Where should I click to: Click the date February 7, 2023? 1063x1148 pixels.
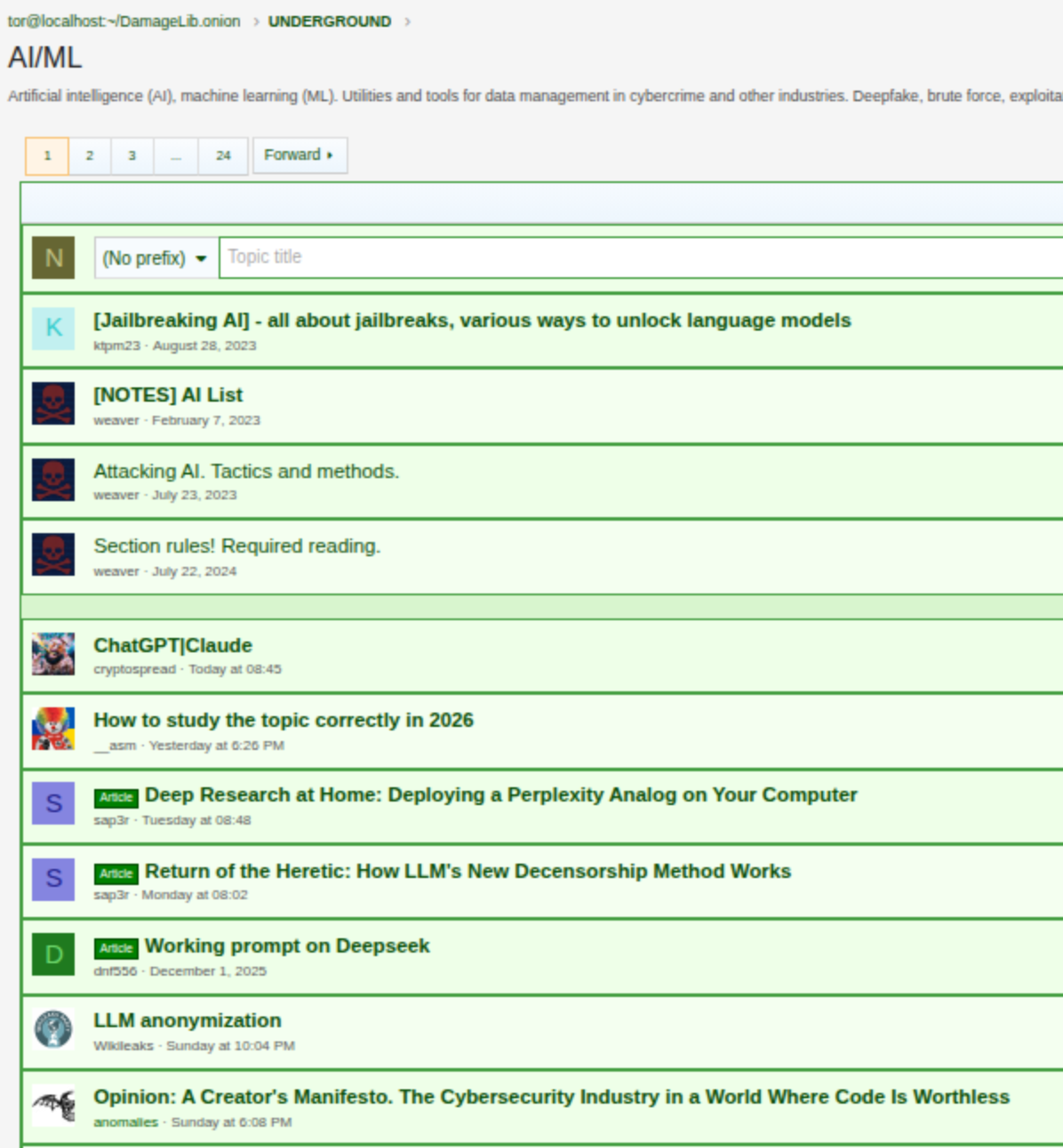206,420
